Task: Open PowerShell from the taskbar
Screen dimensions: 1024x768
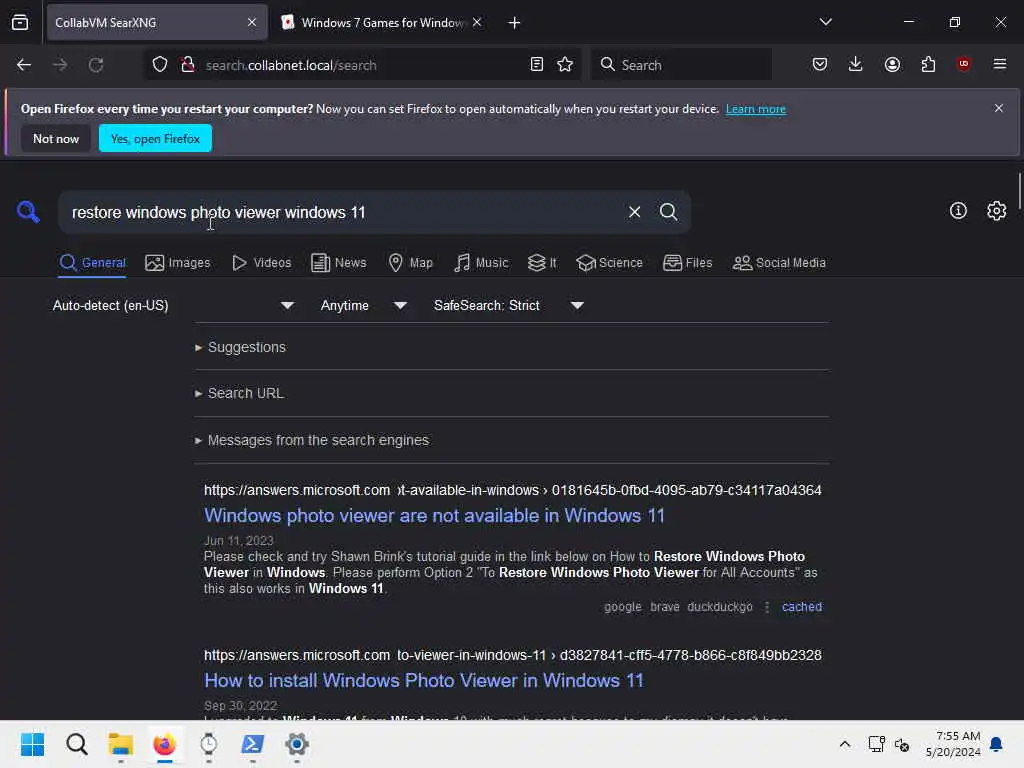Action: click(x=253, y=744)
